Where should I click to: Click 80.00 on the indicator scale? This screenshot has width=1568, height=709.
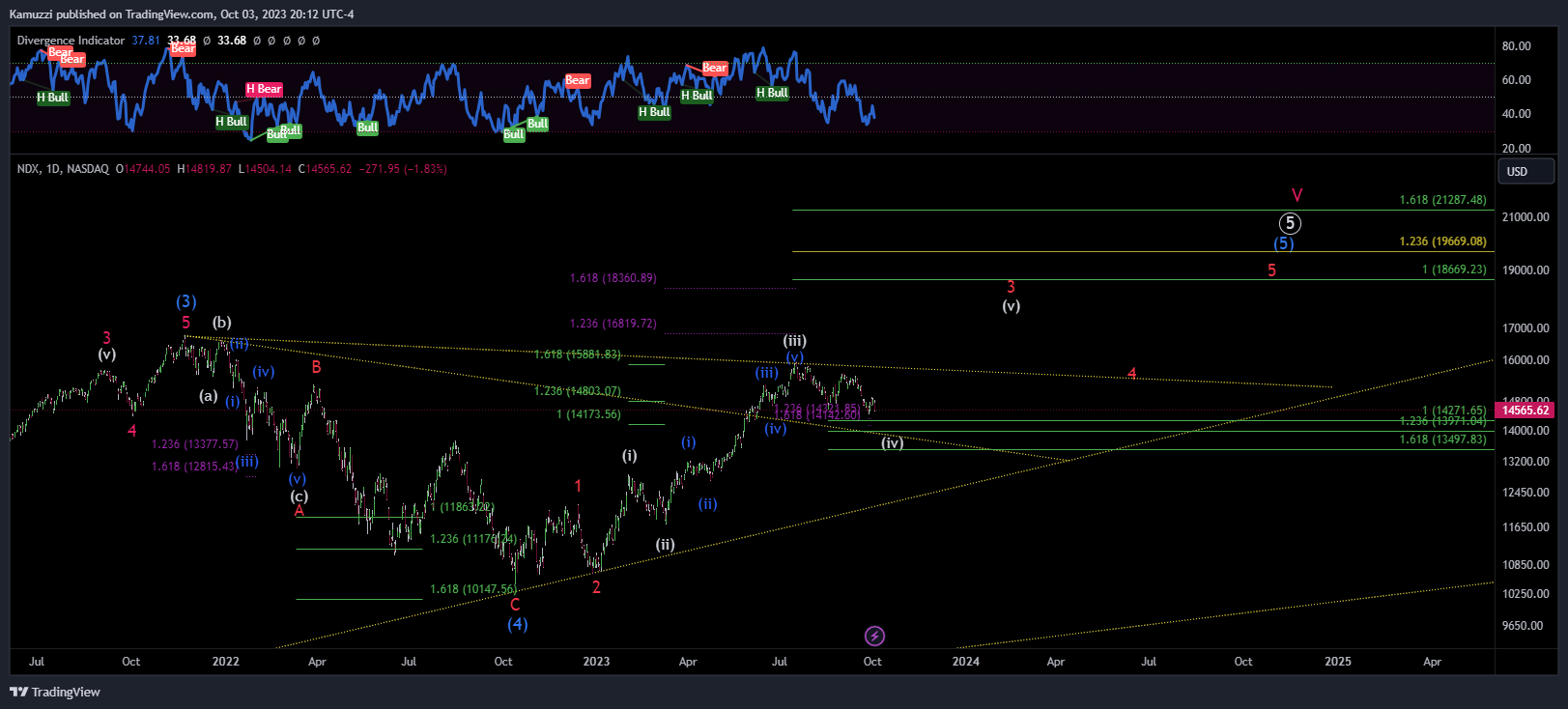[1516, 46]
